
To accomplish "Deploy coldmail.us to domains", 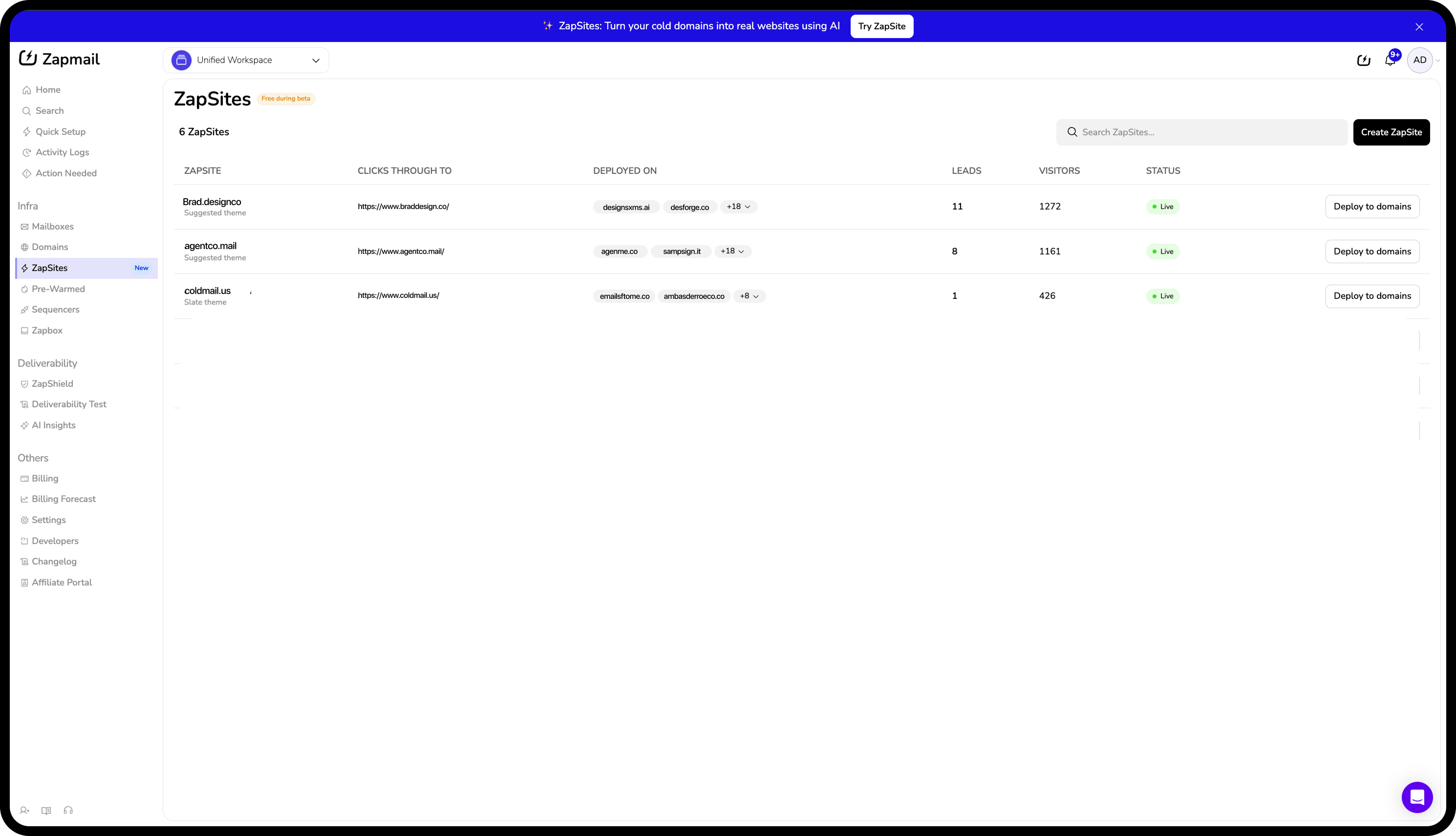I will tap(1372, 296).
